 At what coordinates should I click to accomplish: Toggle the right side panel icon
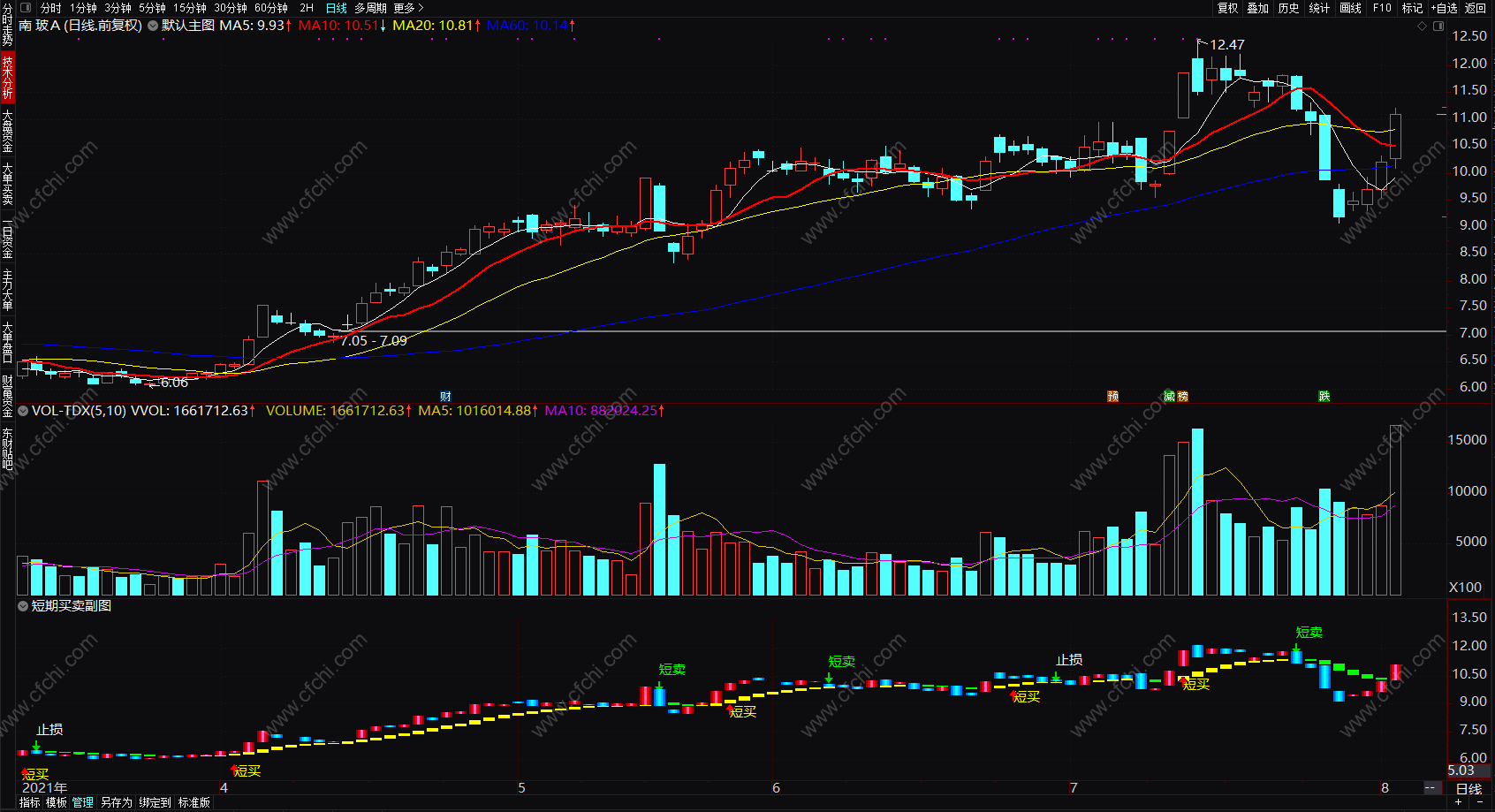tap(1438, 26)
